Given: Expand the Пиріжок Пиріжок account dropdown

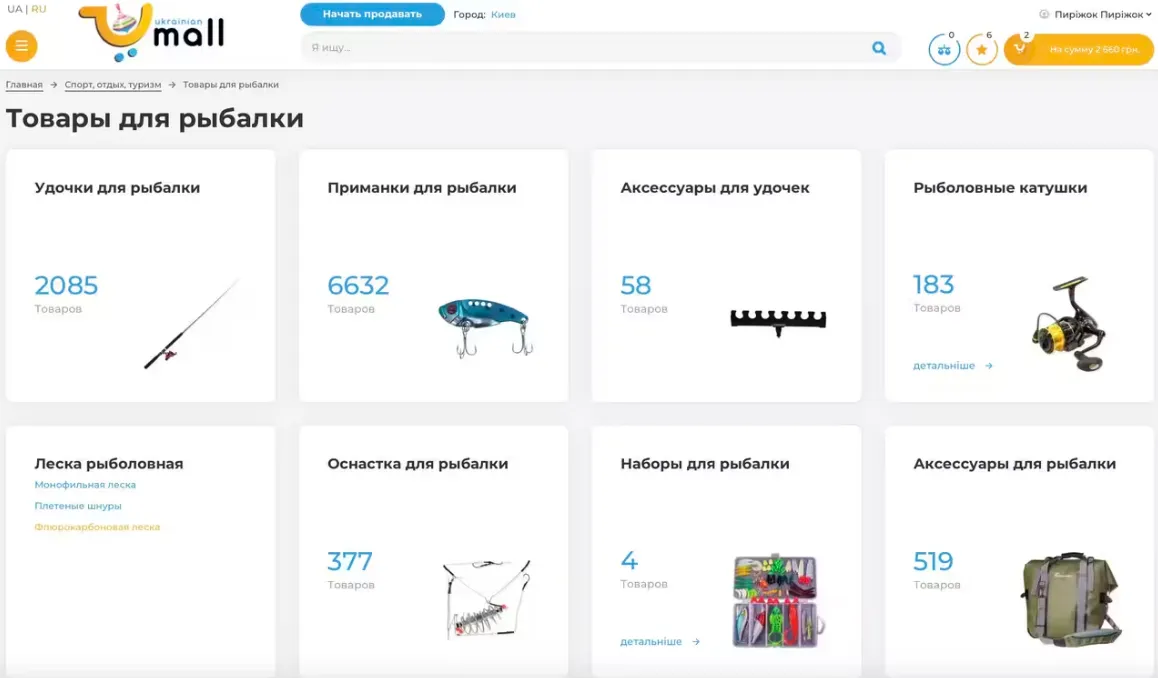Looking at the screenshot, I should coord(1103,14).
